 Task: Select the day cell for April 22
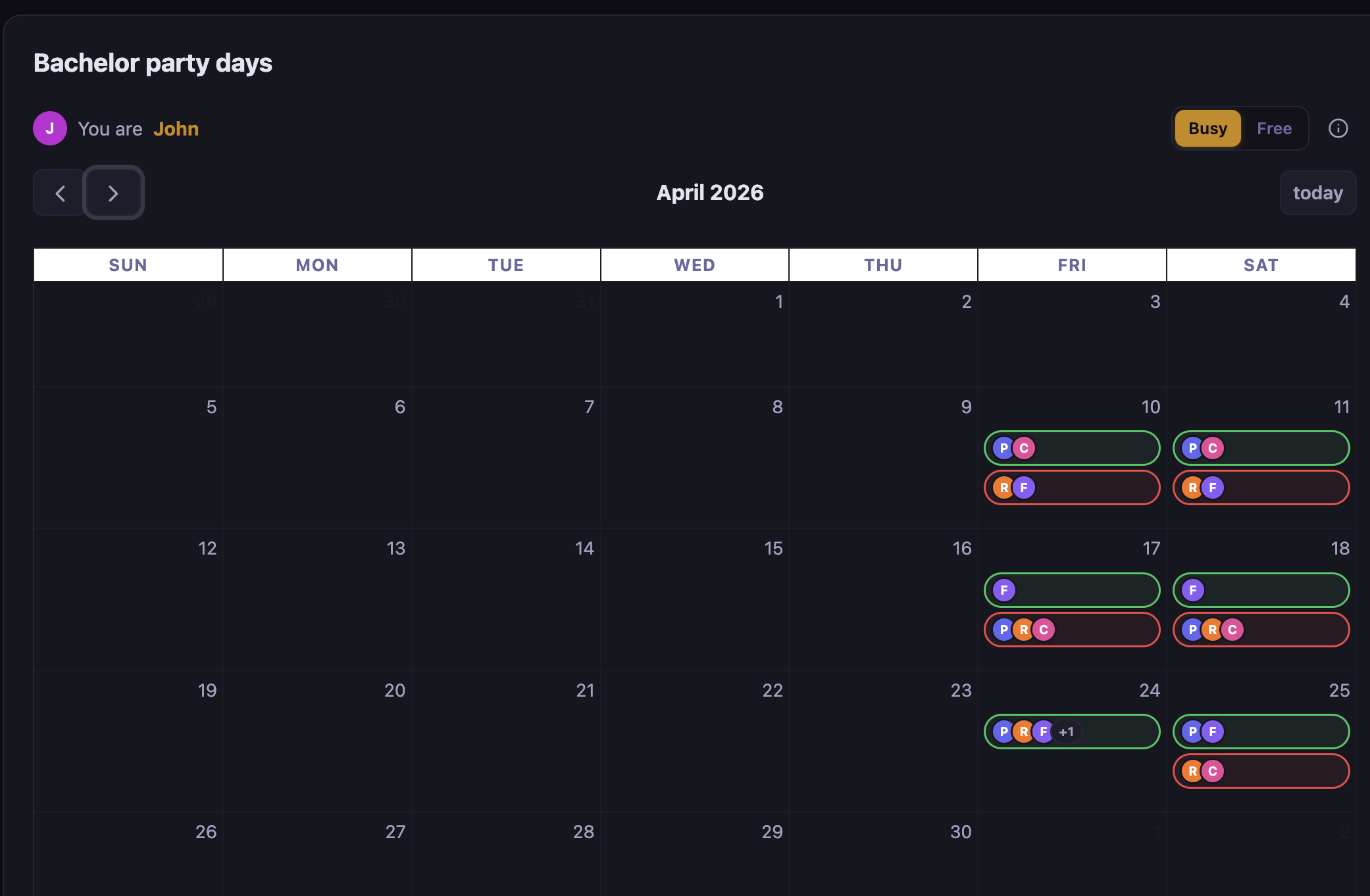coord(695,741)
